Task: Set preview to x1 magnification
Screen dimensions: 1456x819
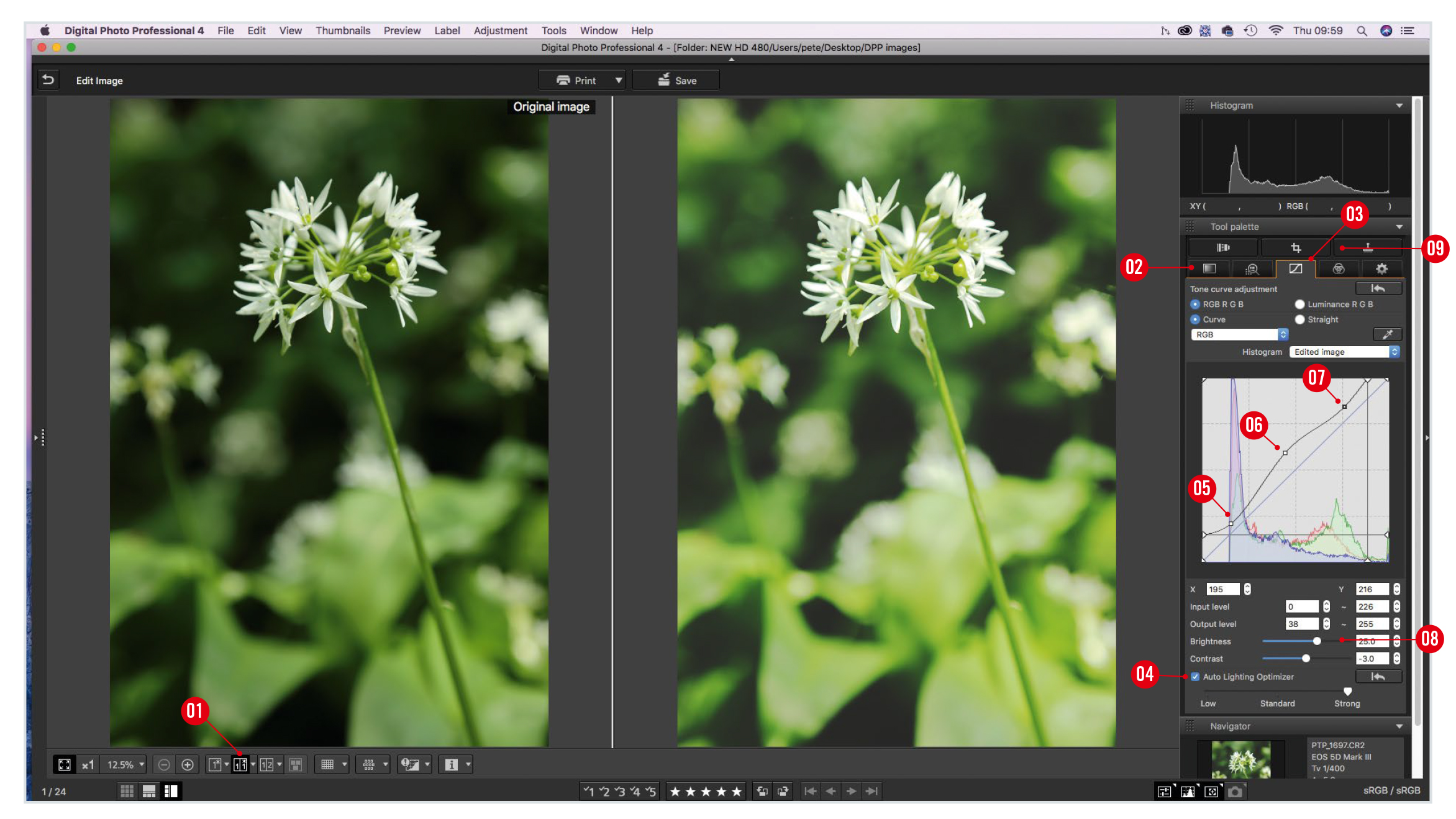Action: point(88,764)
